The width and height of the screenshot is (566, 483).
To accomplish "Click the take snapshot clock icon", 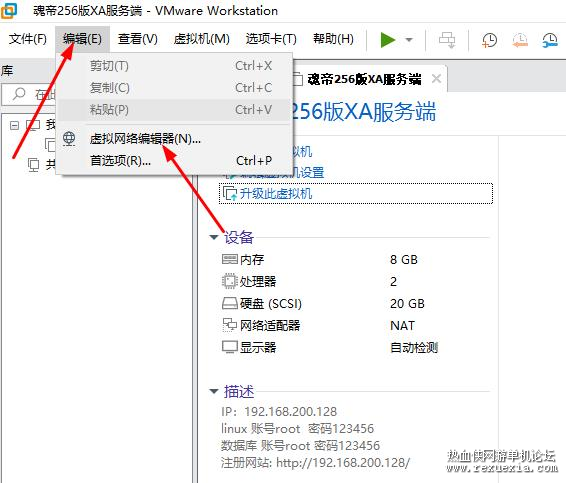I will click(489, 40).
